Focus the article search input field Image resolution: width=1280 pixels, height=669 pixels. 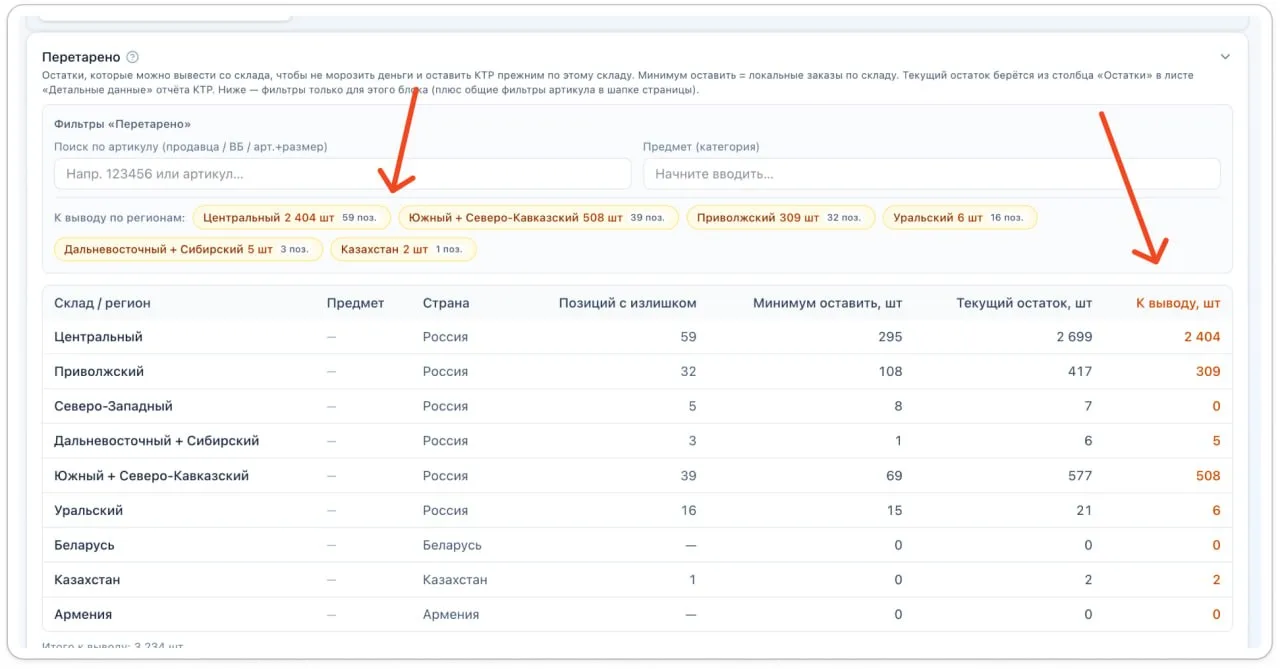(342, 174)
